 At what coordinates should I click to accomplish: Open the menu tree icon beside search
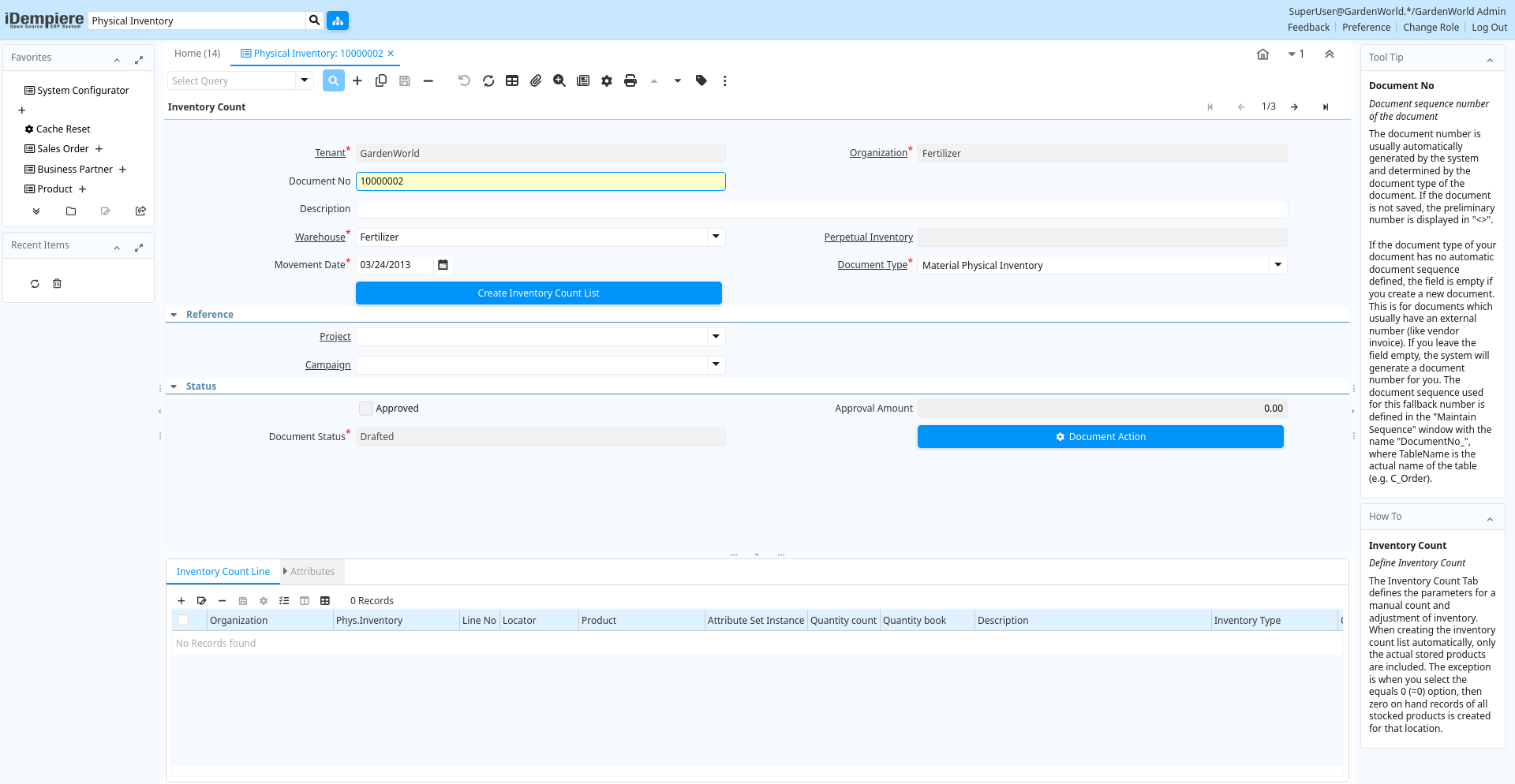(338, 21)
